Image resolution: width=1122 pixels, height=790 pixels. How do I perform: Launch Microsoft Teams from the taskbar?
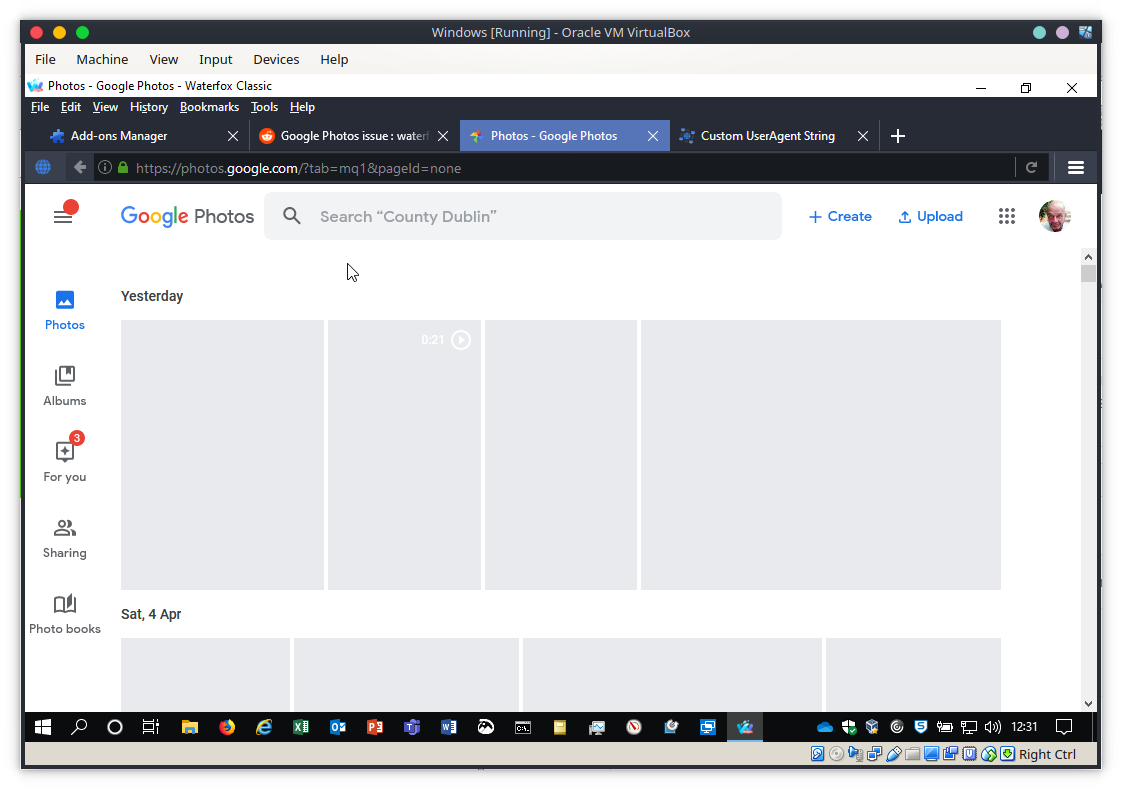point(411,727)
